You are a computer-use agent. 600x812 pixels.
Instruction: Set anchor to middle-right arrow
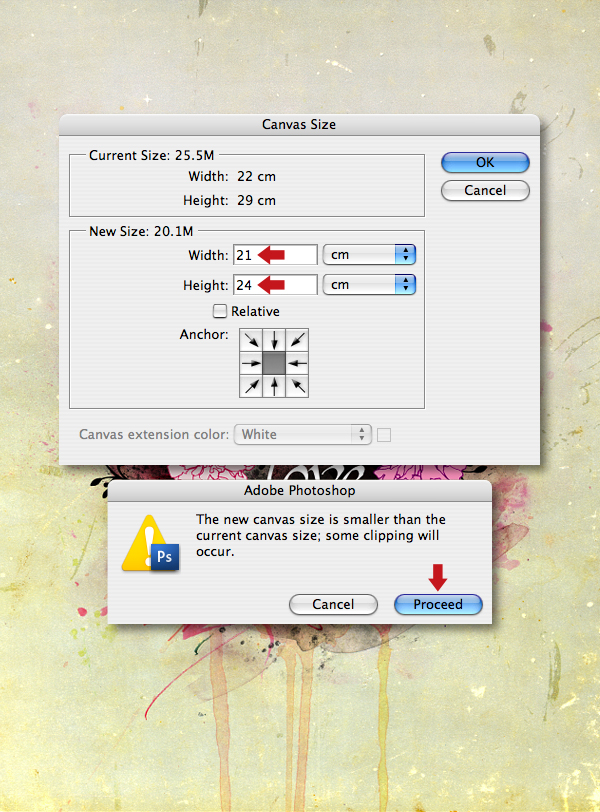[x=297, y=363]
